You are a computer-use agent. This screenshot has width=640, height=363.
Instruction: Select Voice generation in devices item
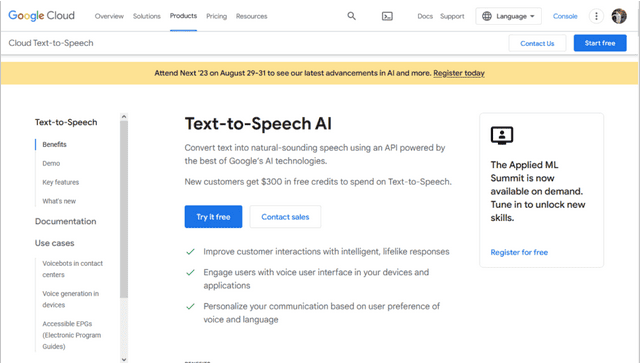71,299
